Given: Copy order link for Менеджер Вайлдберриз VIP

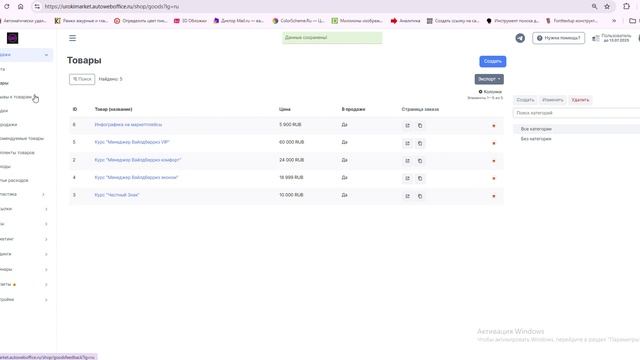Looking at the screenshot, I should click(x=420, y=143).
